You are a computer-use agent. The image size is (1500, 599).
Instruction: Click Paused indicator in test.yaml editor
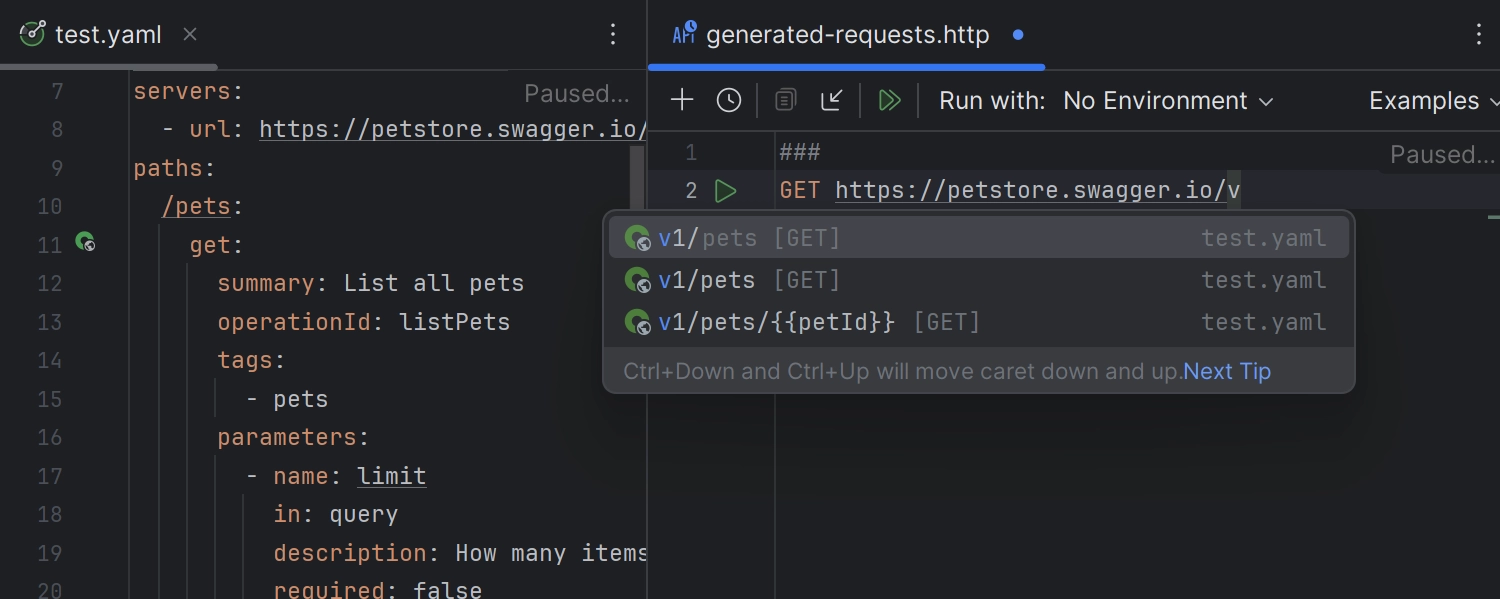pyautogui.click(x=577, y=94)
